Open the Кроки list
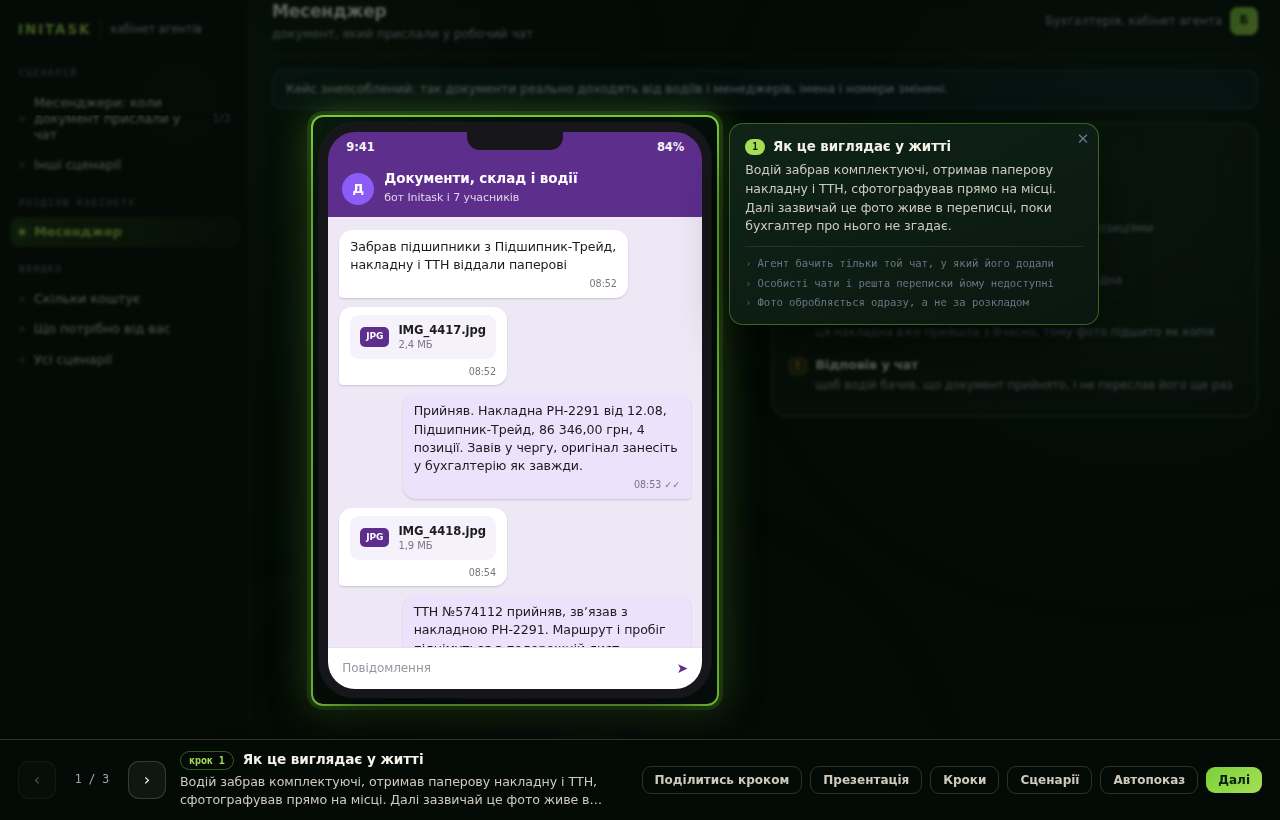Viewport: 1280px width, 820px height. 964,780
